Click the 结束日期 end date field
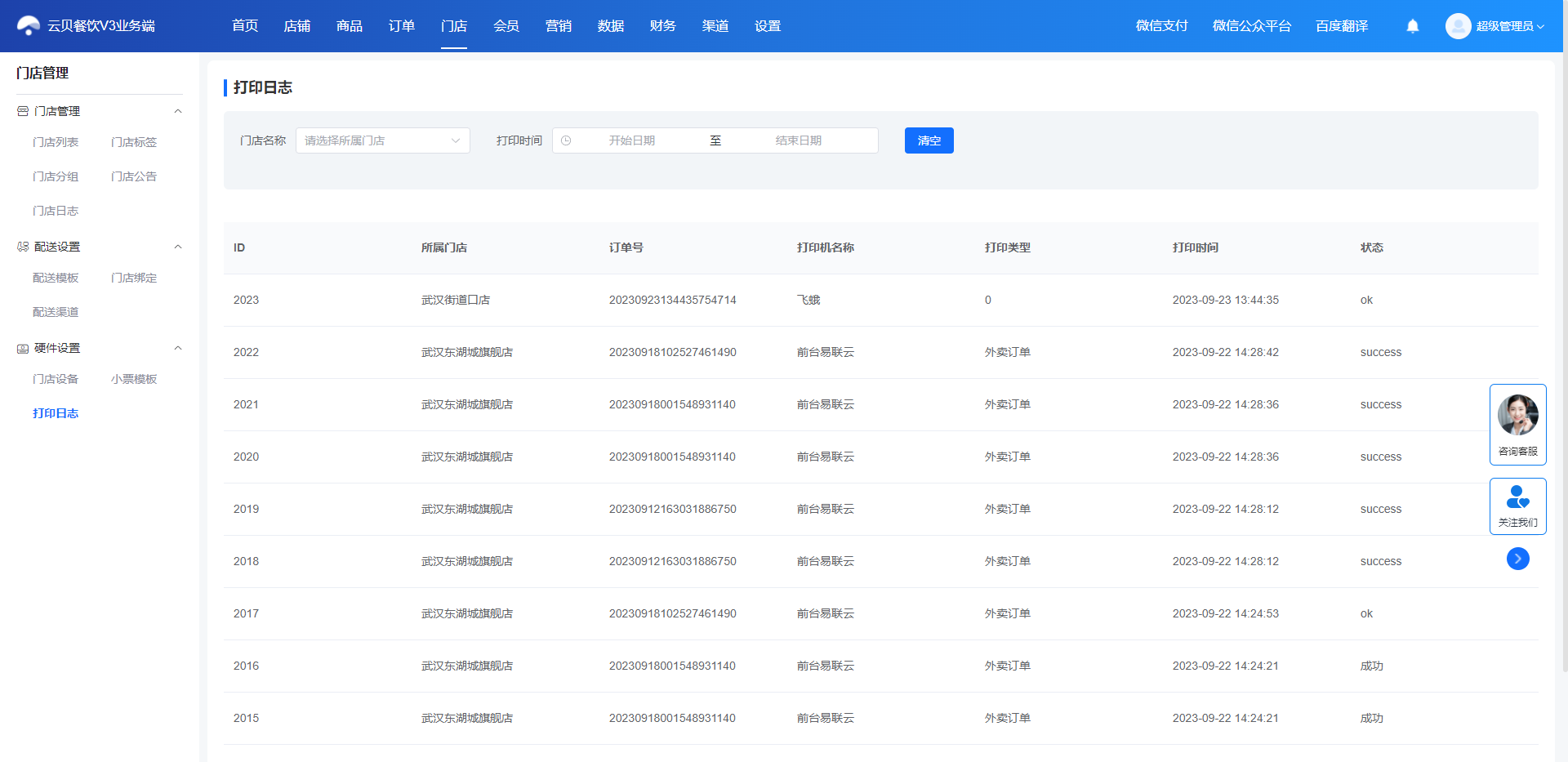Screen dimensions: 1568x762 (x=799, y=140)
